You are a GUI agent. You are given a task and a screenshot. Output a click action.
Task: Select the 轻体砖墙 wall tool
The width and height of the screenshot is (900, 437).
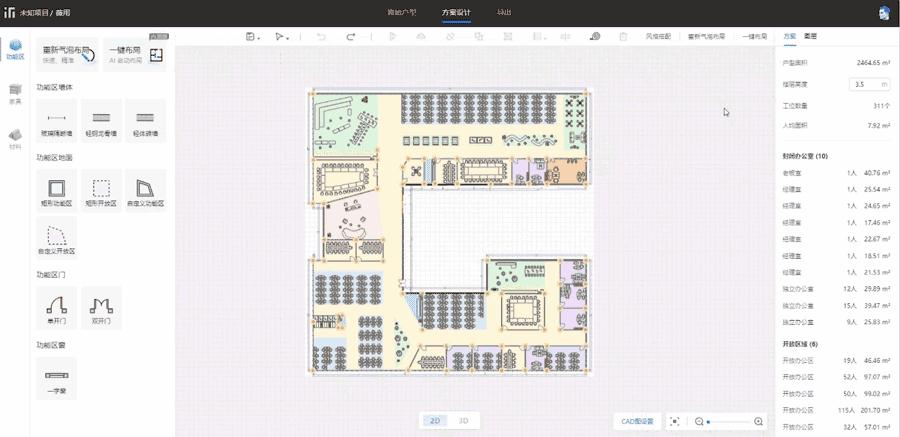pos(145,121)
